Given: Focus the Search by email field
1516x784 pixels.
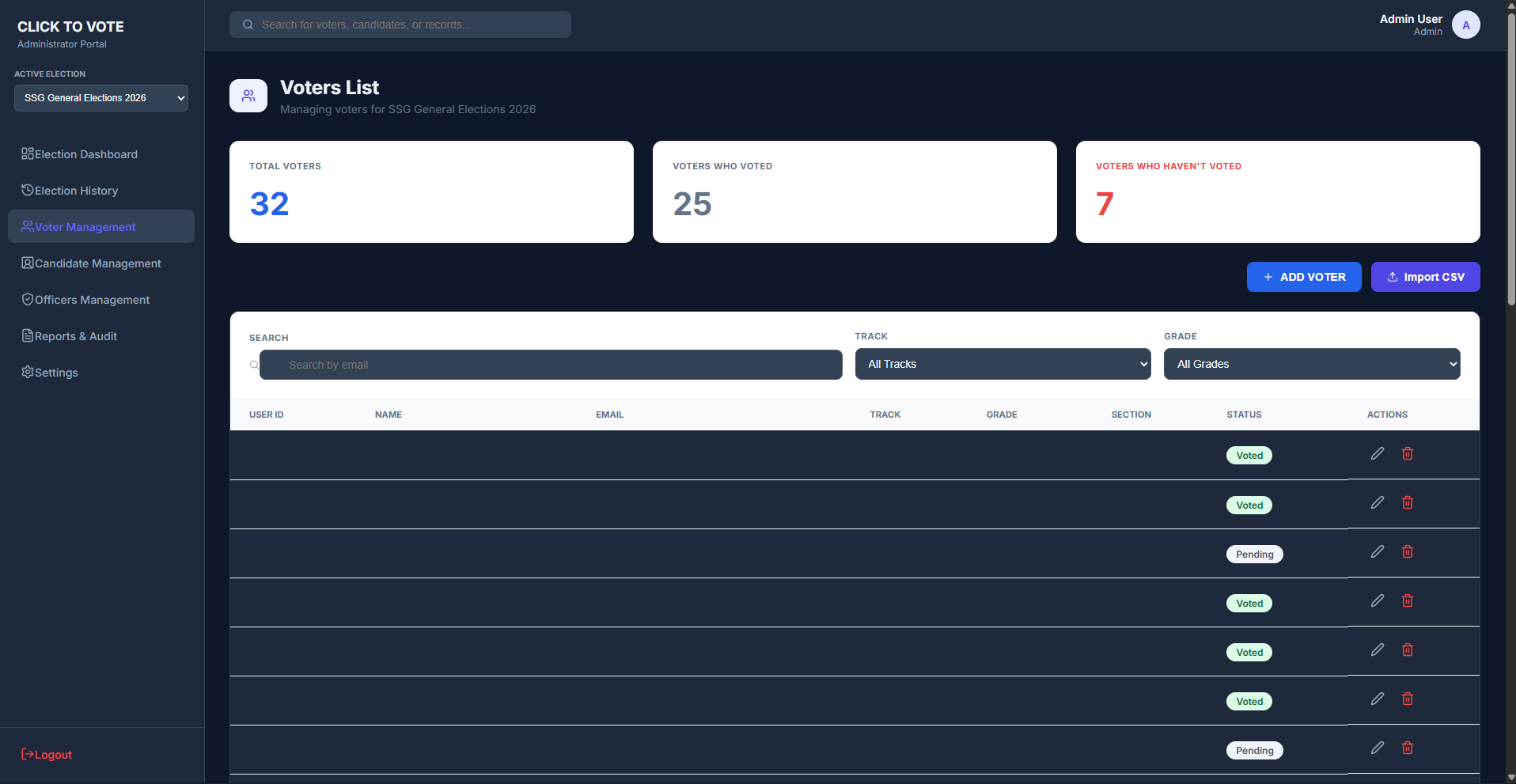Looking at the screenshot, I should pos(551,365).
